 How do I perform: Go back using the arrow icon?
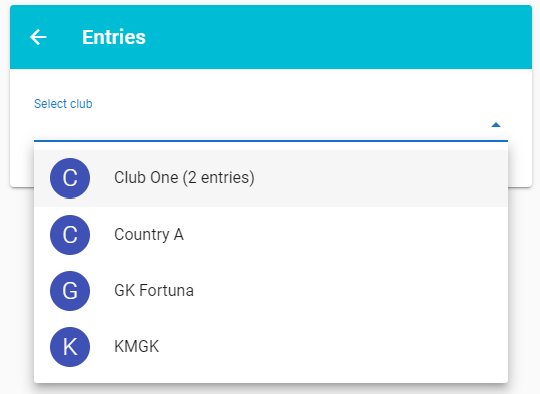click(38, 37)
